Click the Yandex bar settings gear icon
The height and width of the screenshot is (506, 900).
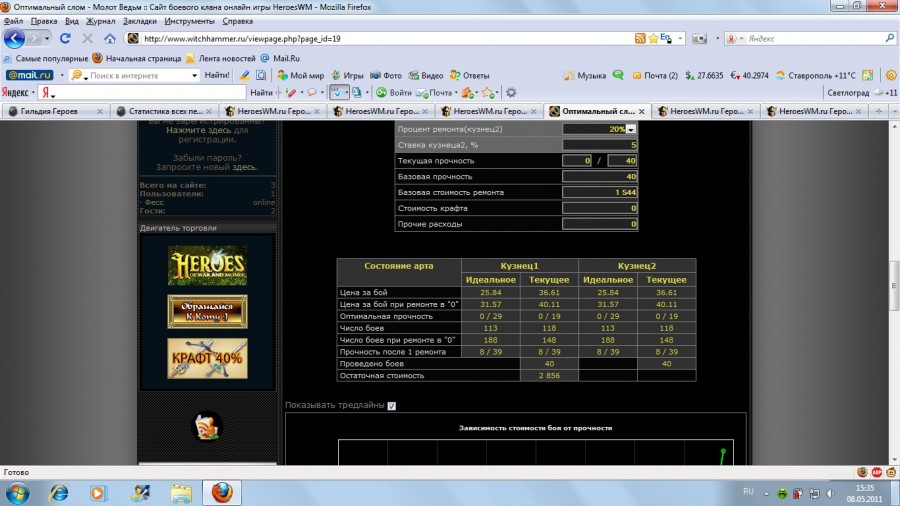tap(511, 92)
